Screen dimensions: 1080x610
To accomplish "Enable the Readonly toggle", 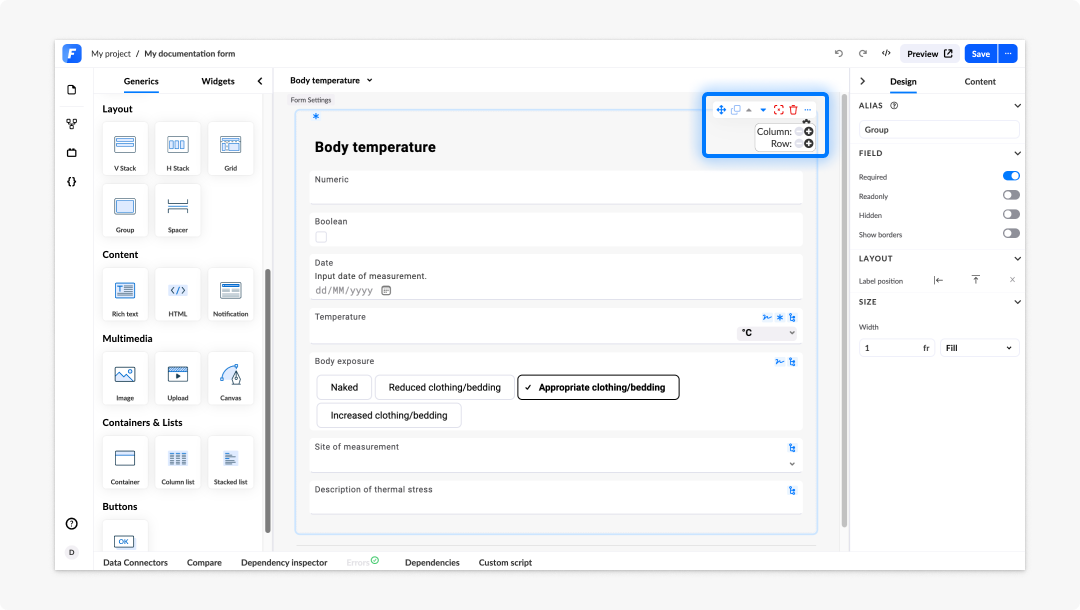I will point(1011,196).
